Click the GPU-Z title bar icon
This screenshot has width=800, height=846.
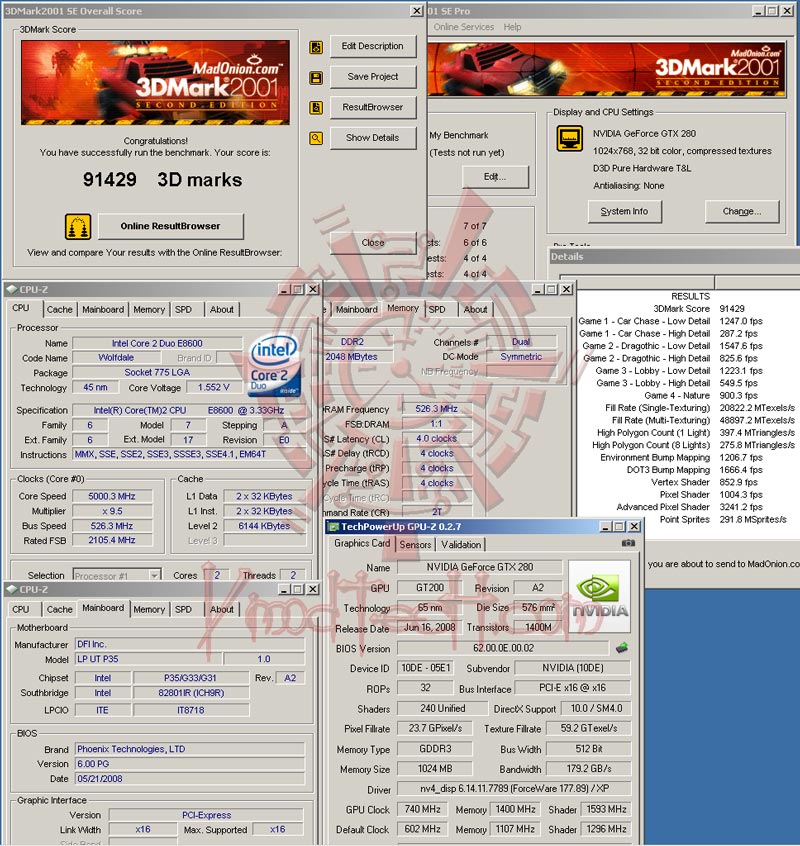pyautogui.click(x=334, y=527)
